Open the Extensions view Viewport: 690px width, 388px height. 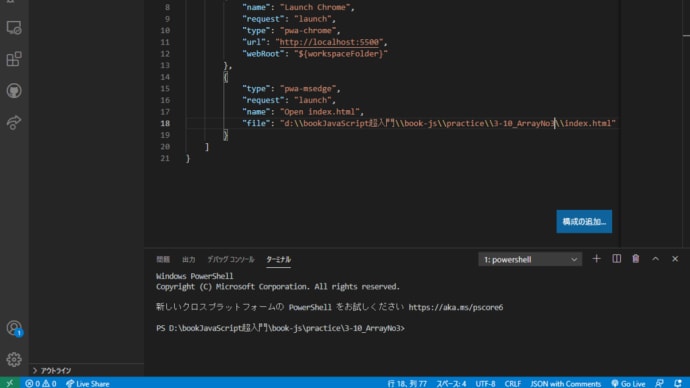pyautogui.click(x=14, y=59)
